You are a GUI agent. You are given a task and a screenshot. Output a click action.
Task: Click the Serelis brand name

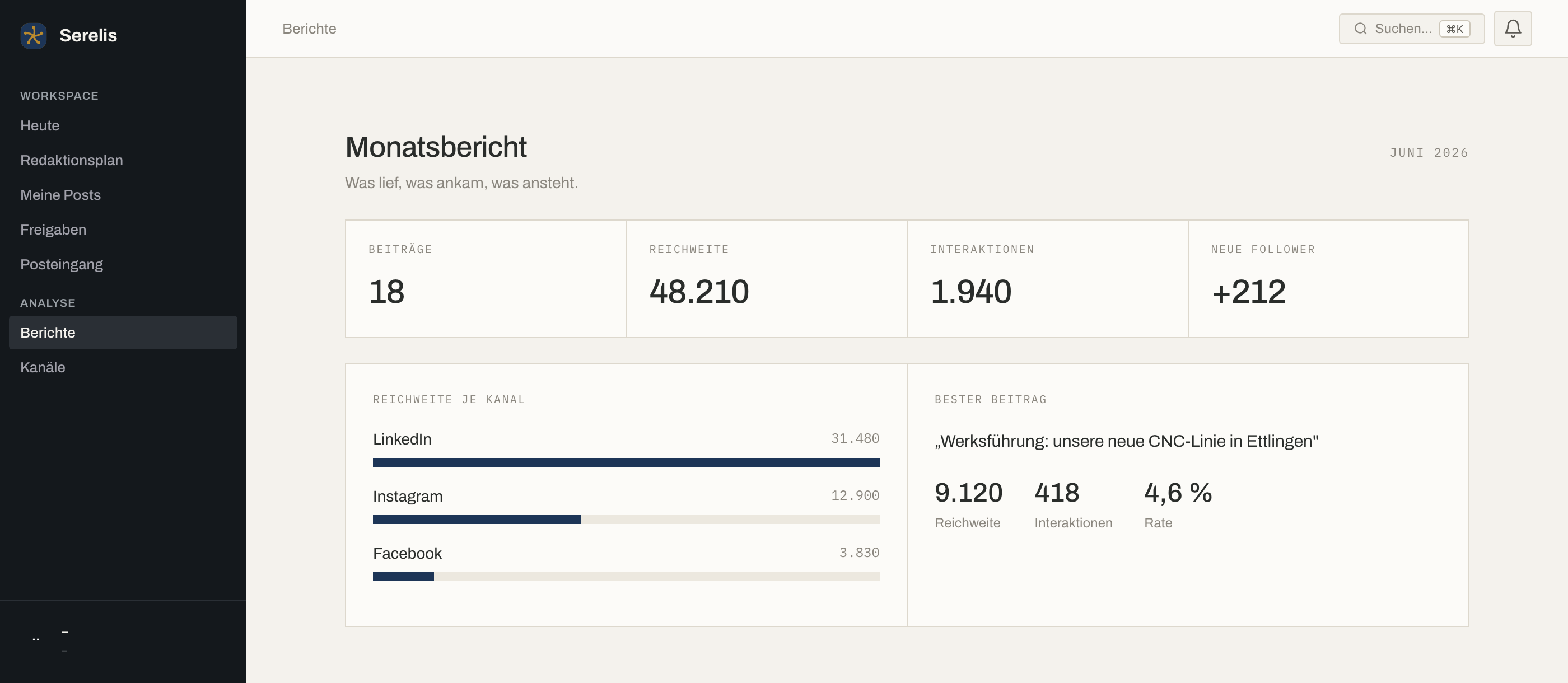88,35
